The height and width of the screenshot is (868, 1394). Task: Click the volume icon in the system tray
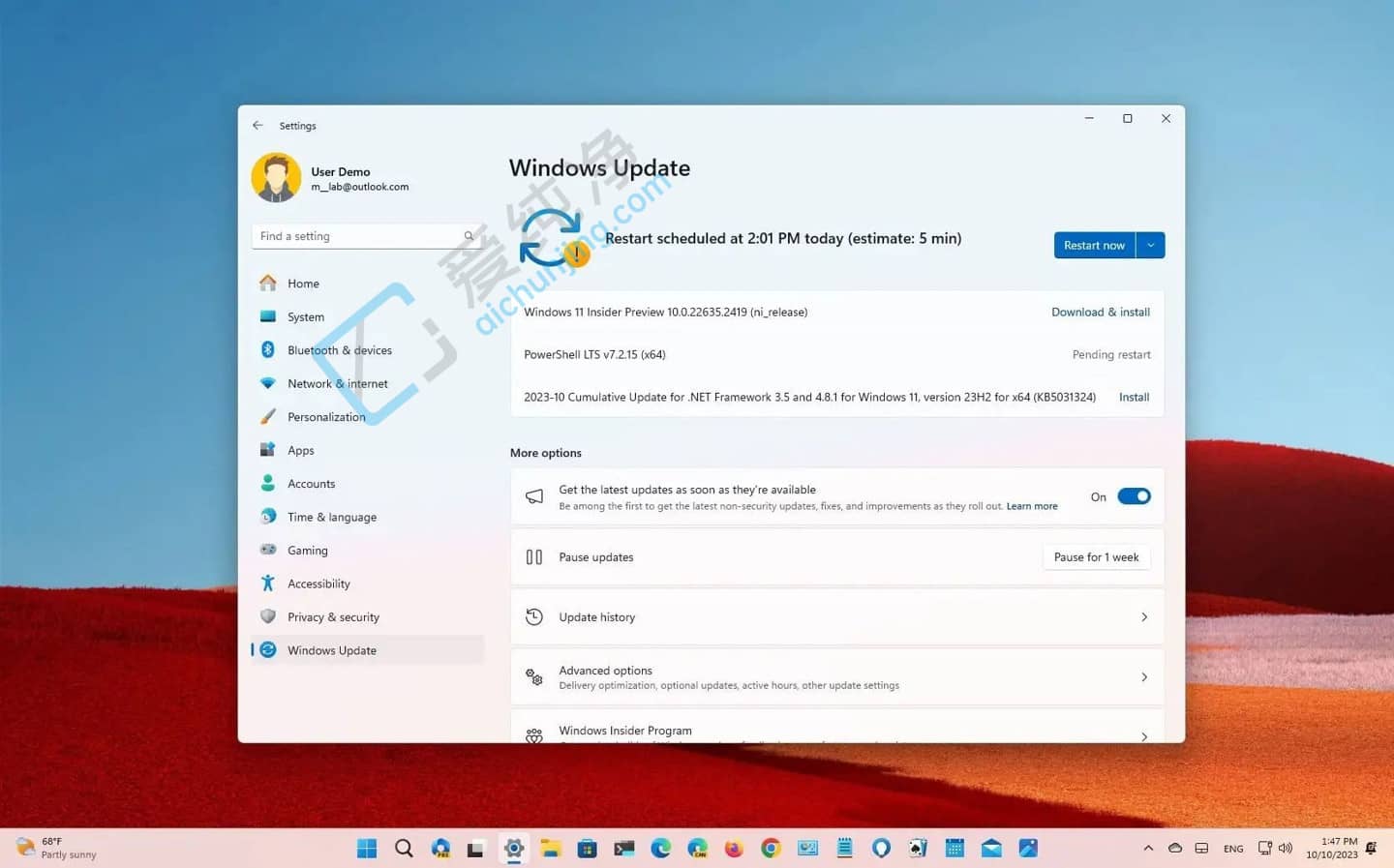(1285, 848)
